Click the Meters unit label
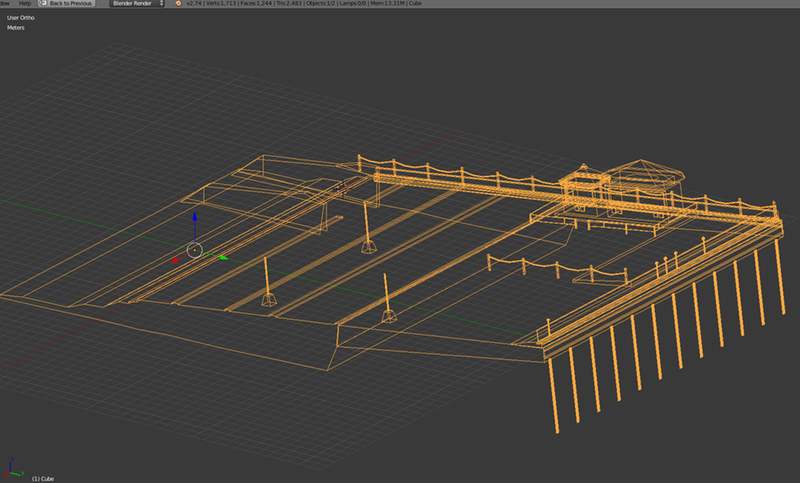800x483 pixels. pos(16,28)
